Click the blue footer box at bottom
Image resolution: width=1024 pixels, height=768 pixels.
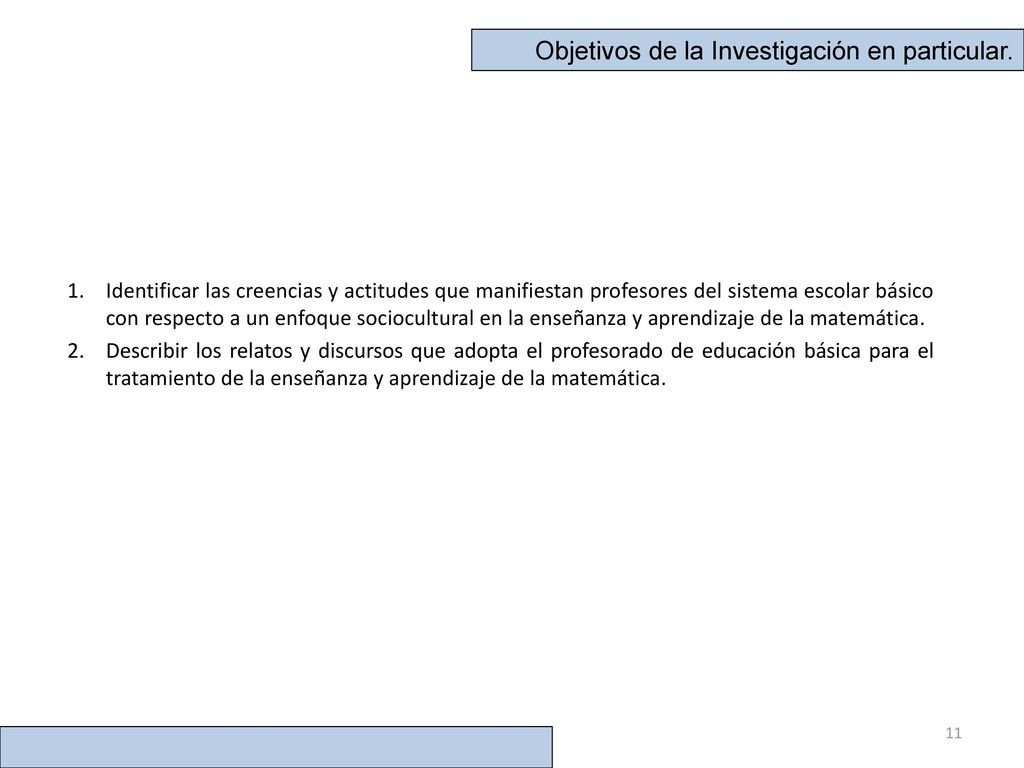pyautogui.click(x=276, y=746)
